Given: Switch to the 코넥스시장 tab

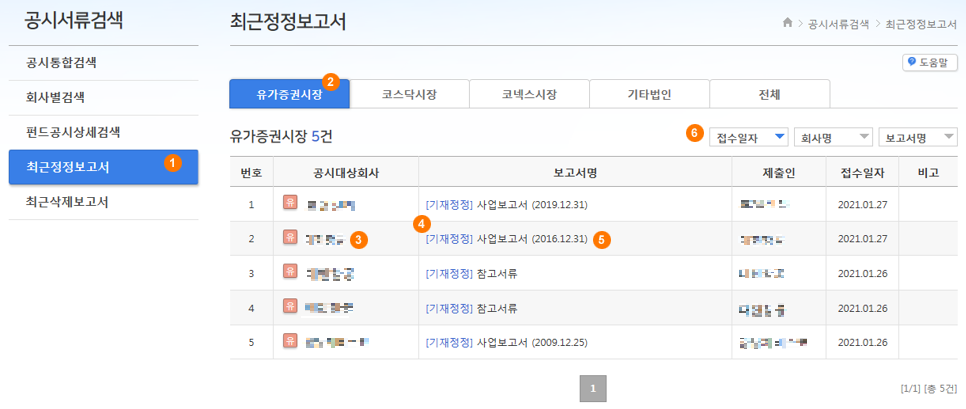Looking at the screenshot, I should click(x=529, y=94).
